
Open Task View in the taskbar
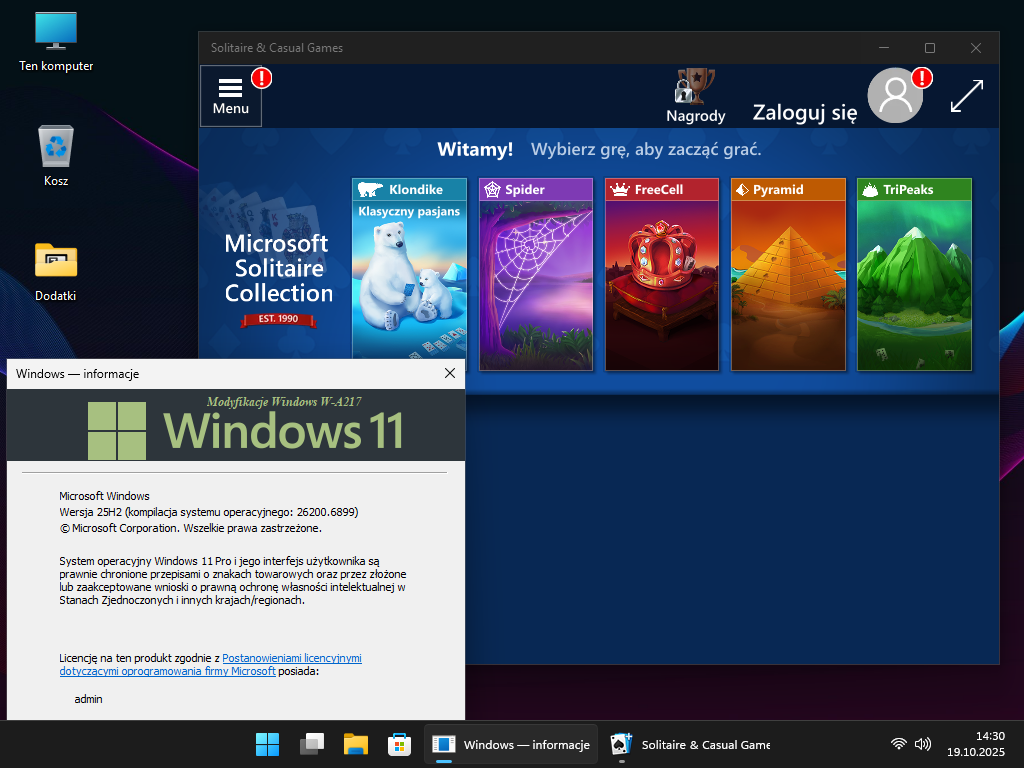pos(312,745)
